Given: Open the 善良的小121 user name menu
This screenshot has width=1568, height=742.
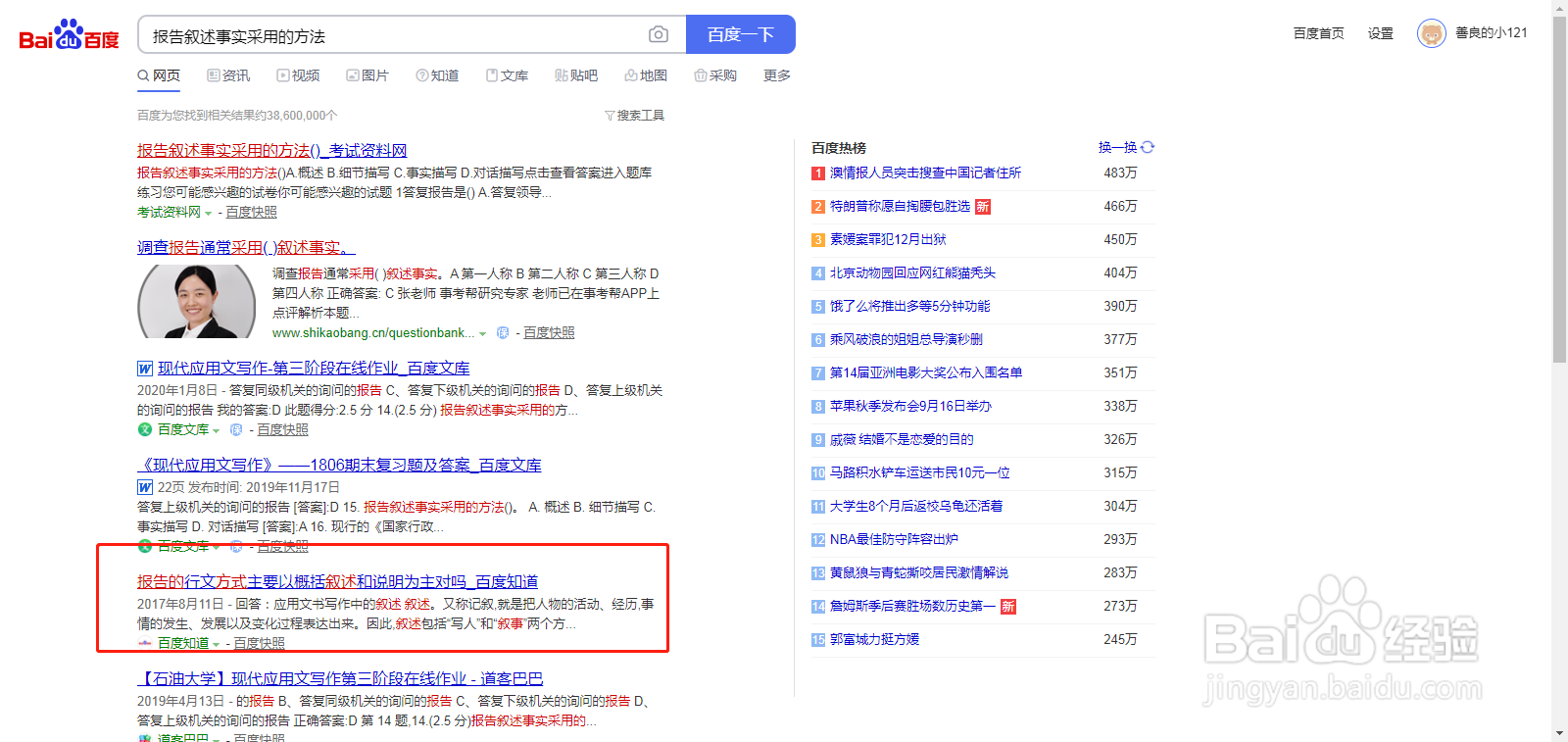Looking at the screenshot, I should point(1491,32).
